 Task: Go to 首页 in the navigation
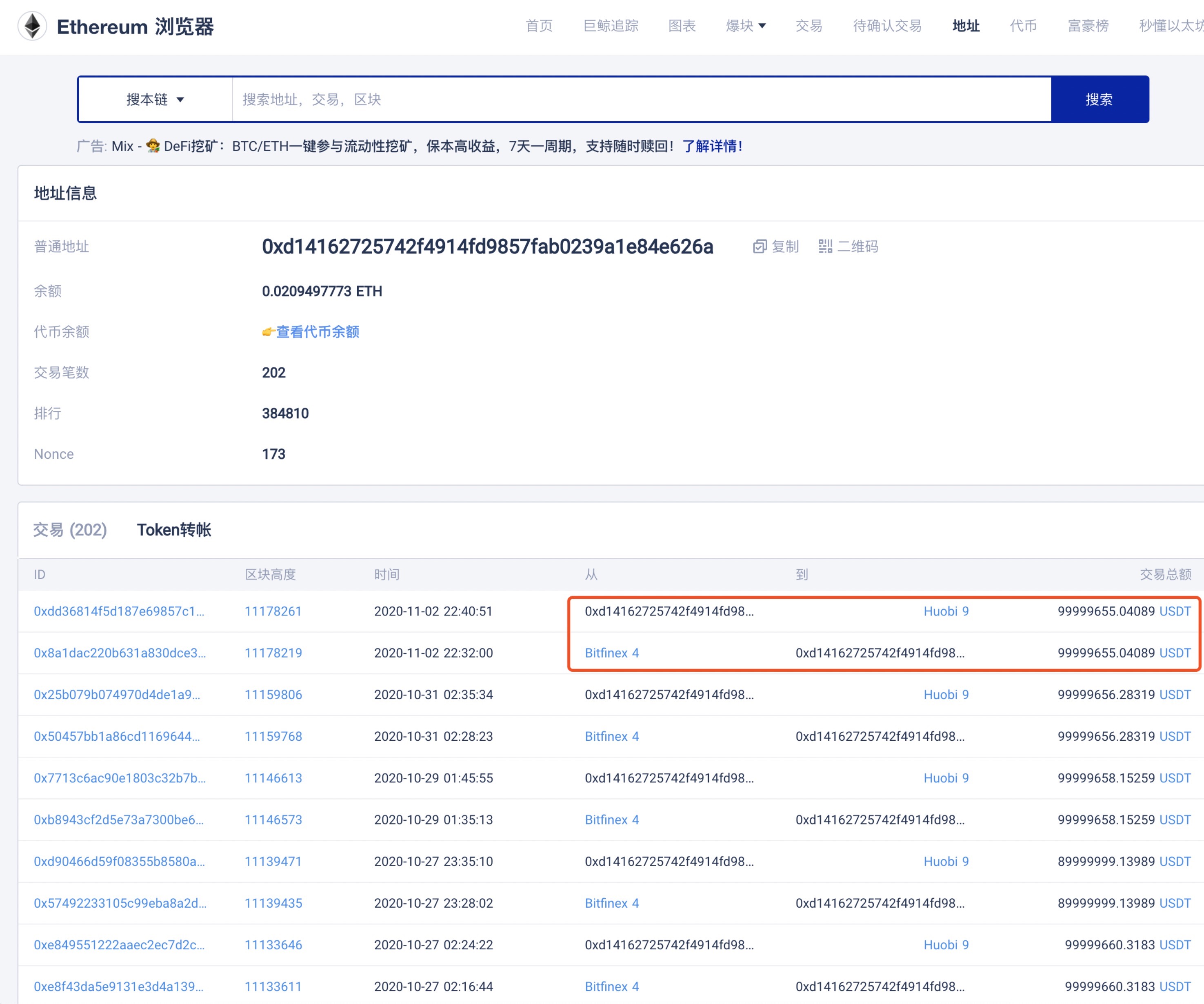[x=539, y=26]
